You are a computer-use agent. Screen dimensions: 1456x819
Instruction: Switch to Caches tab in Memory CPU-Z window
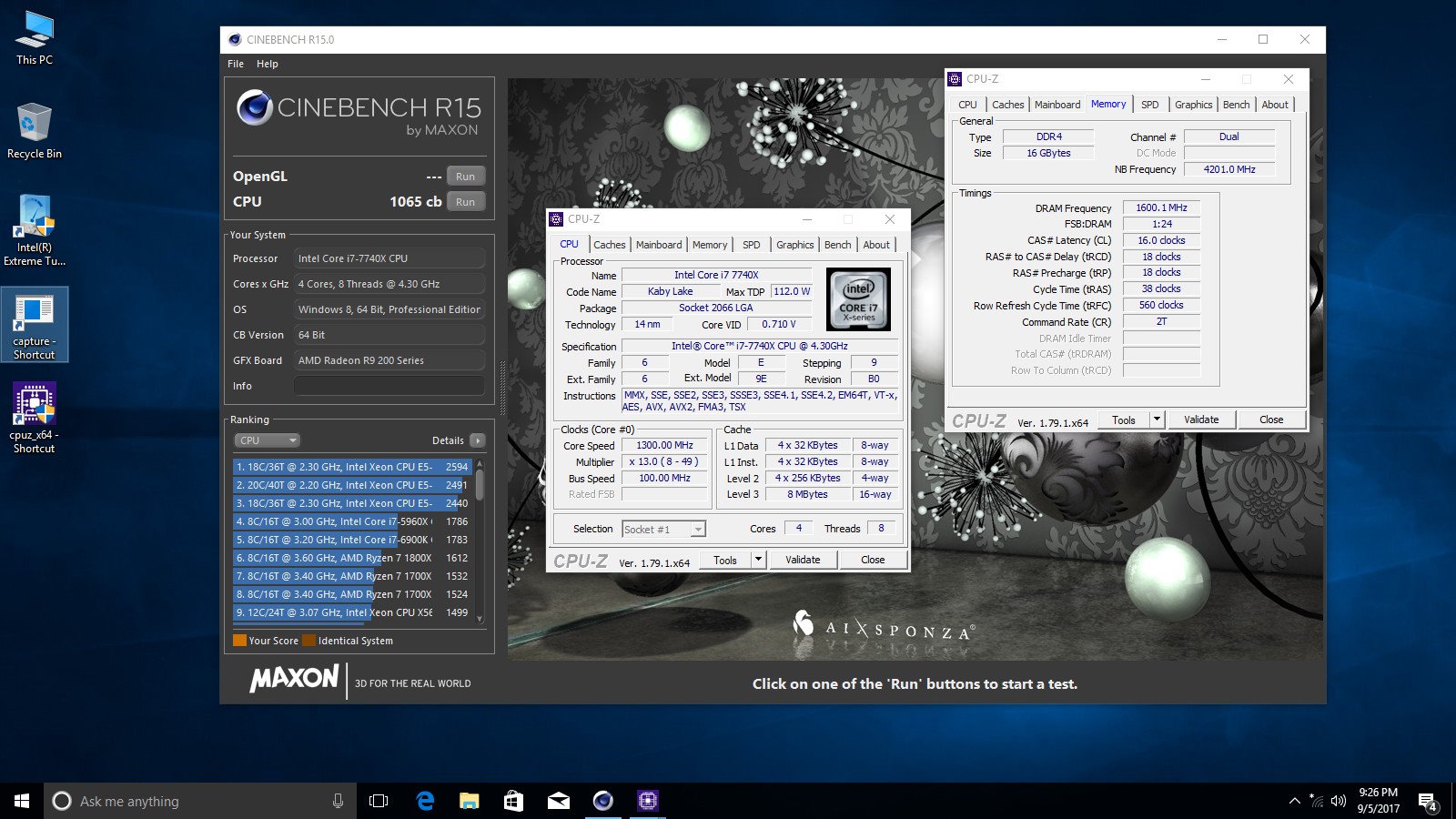(1008, 105)
